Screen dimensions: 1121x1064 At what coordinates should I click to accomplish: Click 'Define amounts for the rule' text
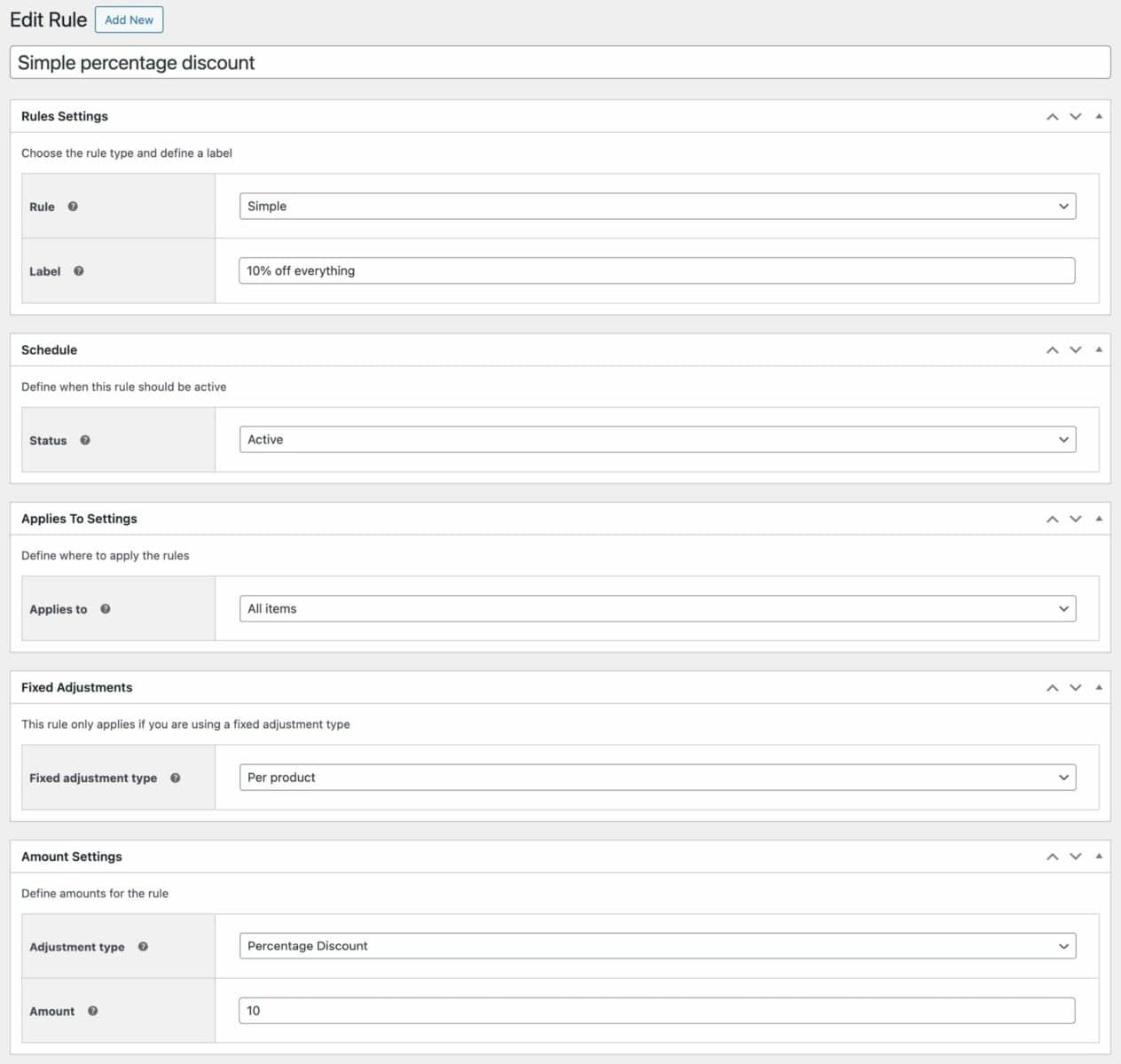pyautogui.click(x=95, y=894)
